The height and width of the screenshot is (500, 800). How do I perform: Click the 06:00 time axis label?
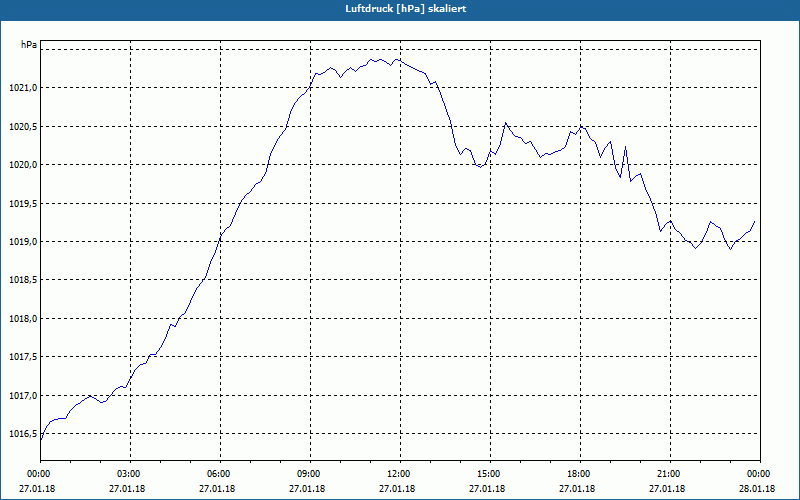pos(220,474)
